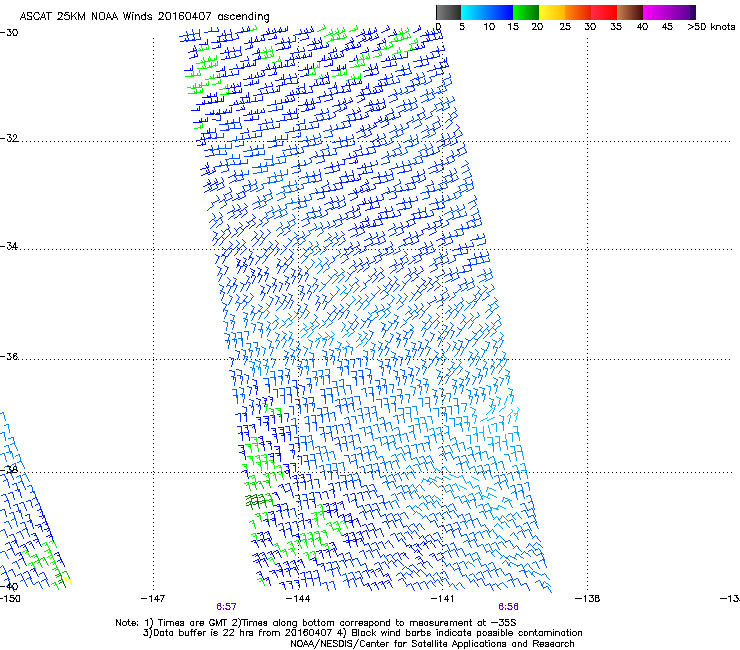Click the legend scale value '5'

(x=462, y=27)
